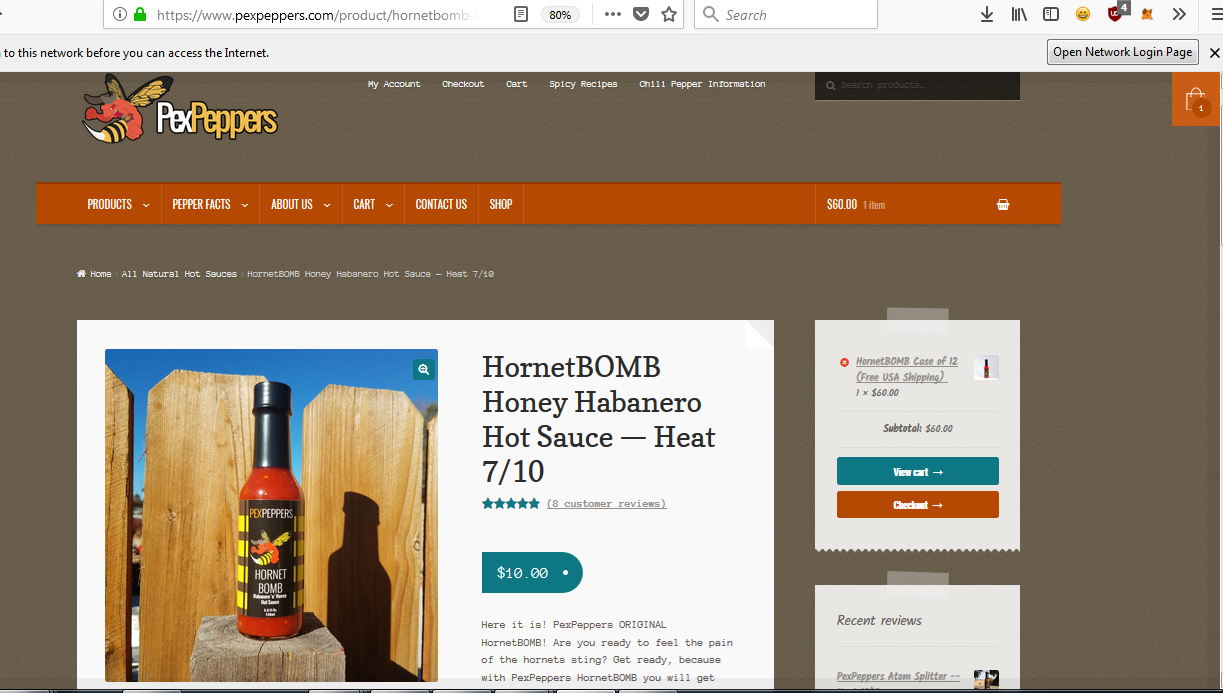The height and width of the screenshot is (693, 1223).
Task: Show the sidebars toolbar icon
Action: (1051, 14)
